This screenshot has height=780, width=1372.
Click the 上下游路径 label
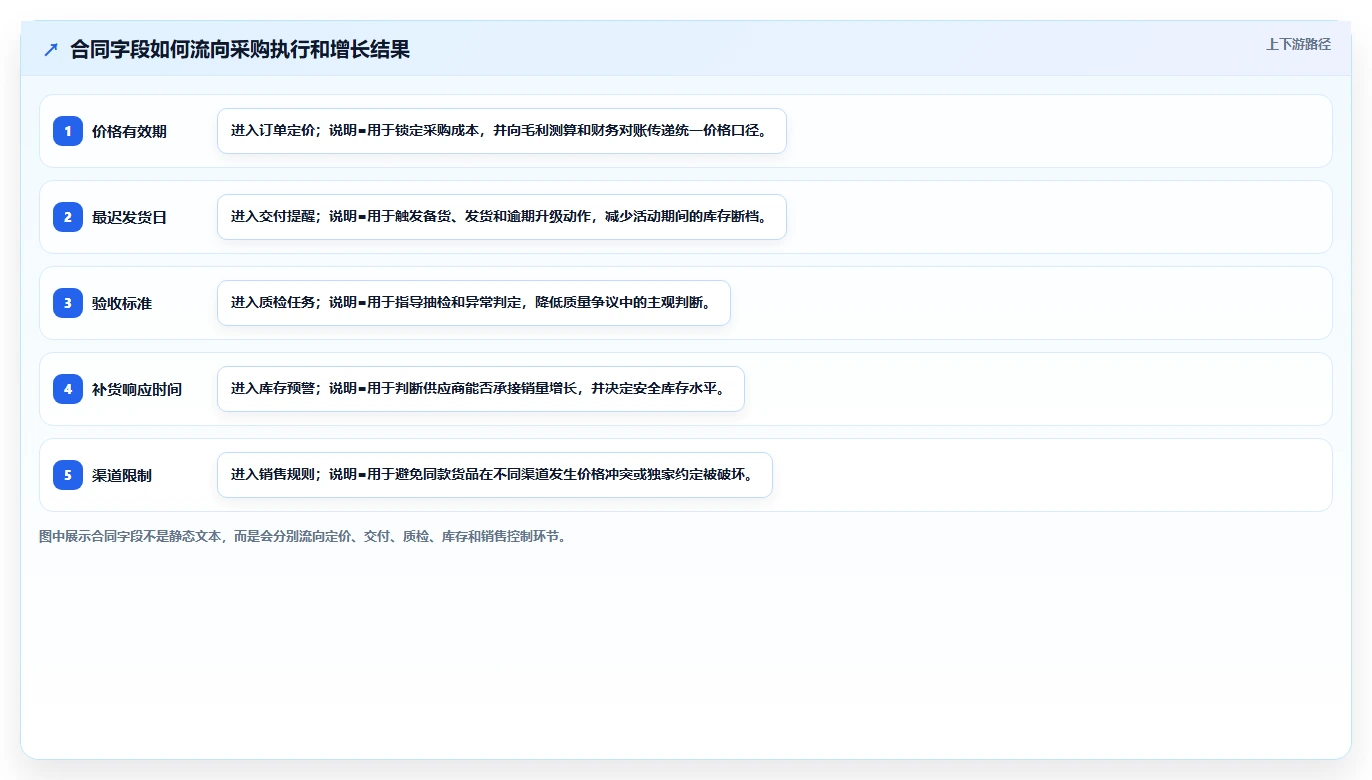(x=1298, y=44)
